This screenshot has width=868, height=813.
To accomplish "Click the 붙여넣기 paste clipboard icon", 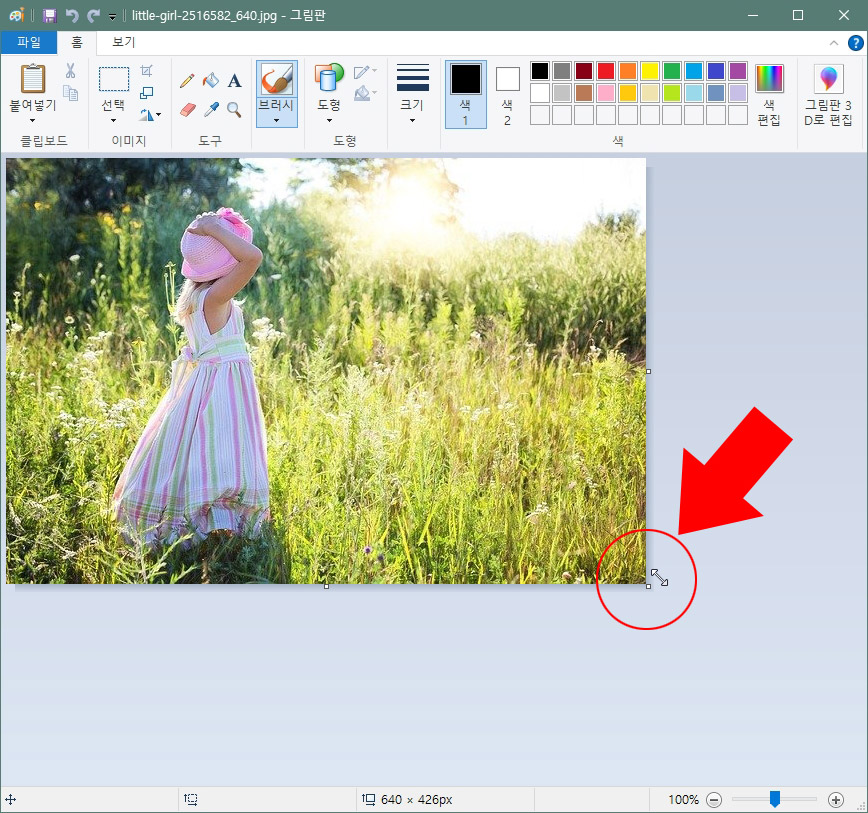I will click(33, 78).
